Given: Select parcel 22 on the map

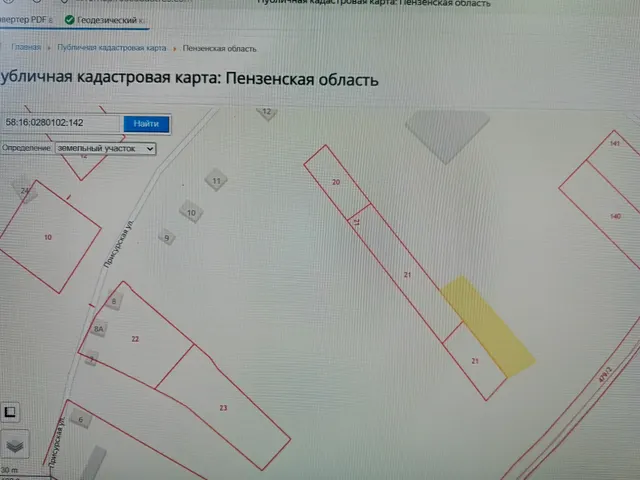Looking at the screenshot, I should (x=135, y=339).
